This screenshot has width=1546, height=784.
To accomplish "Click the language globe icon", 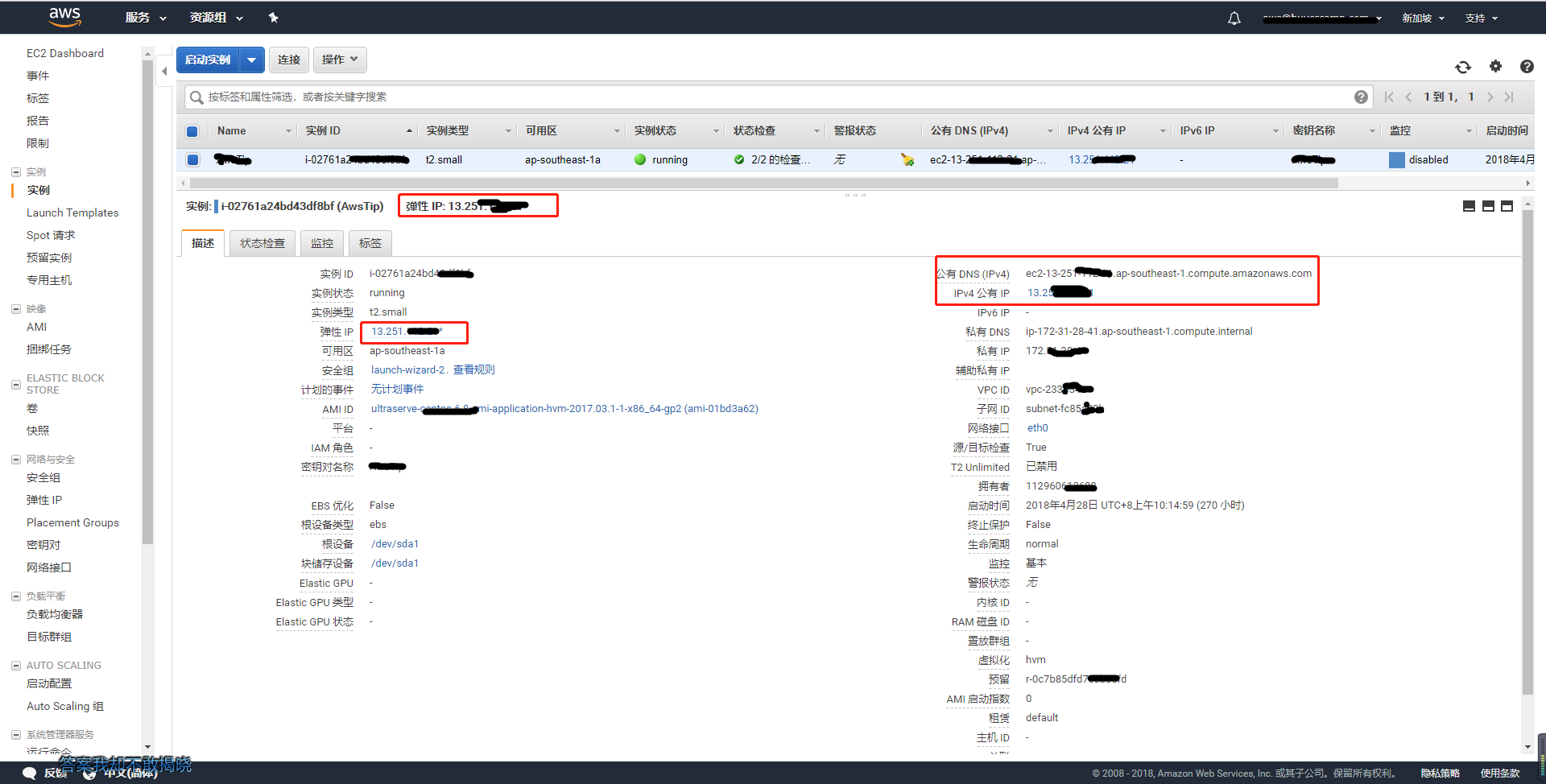I will coord(89,773).
